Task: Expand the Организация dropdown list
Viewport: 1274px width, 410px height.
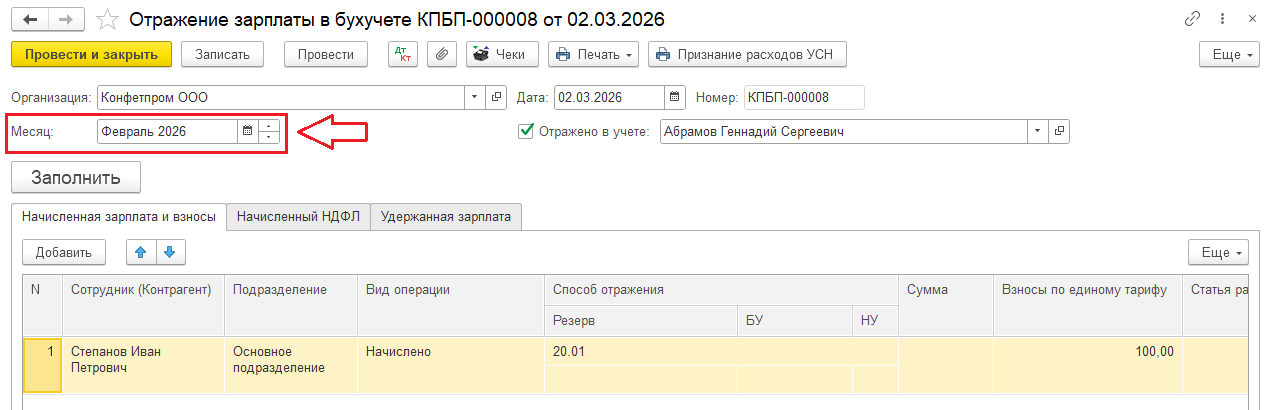Action: coord(475,97)
